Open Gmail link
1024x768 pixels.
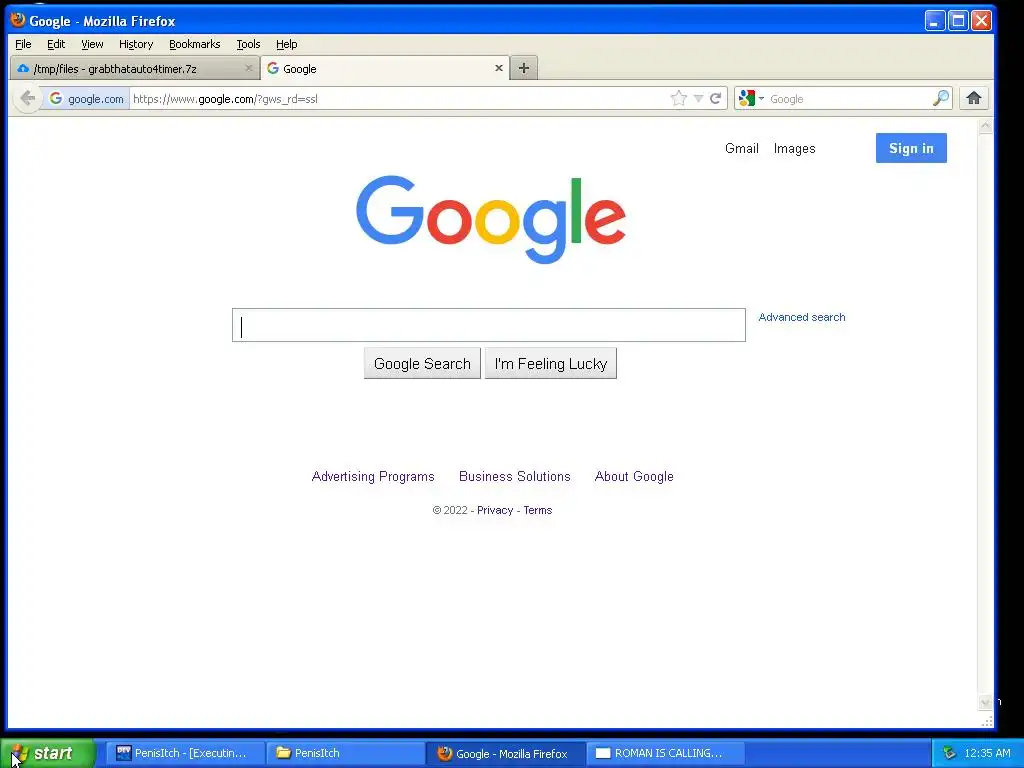point(742,148)
